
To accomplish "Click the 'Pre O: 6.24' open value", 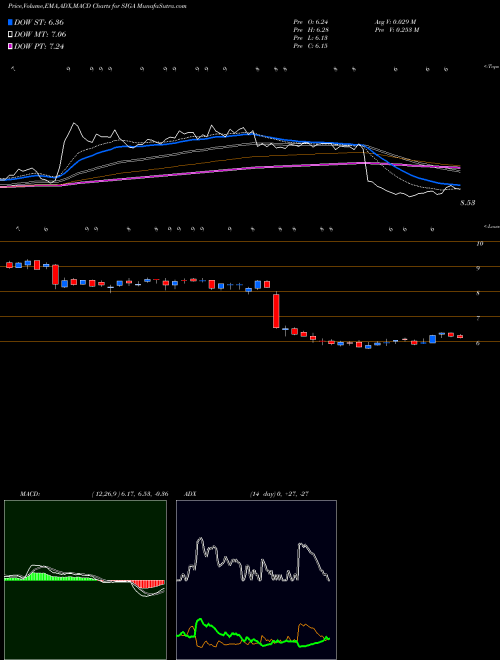I will pyautogui.click(x=311, y=22).
